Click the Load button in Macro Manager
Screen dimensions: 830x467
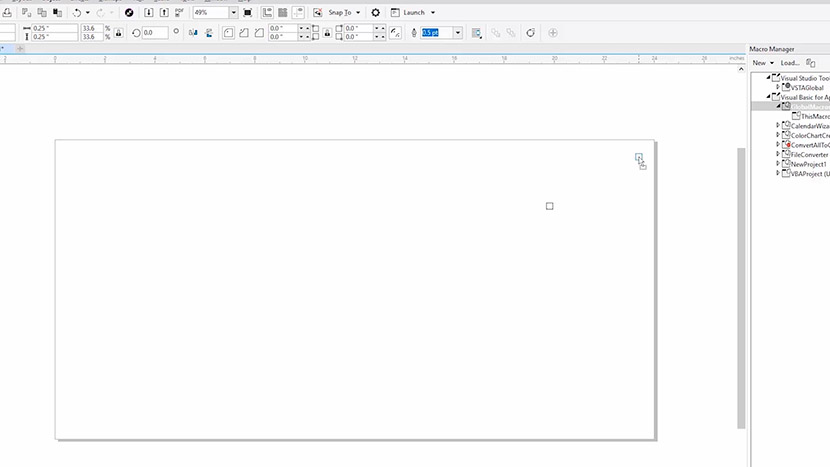coord(789,63)
